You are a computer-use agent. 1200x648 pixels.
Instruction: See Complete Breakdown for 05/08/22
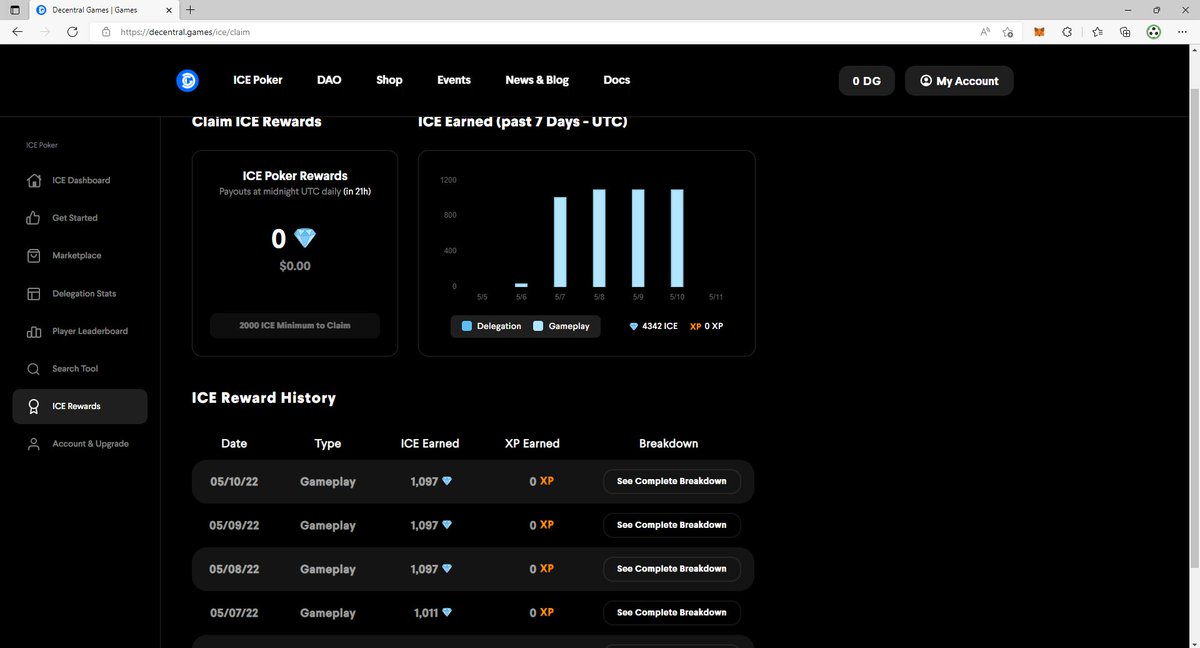point(672,569)
